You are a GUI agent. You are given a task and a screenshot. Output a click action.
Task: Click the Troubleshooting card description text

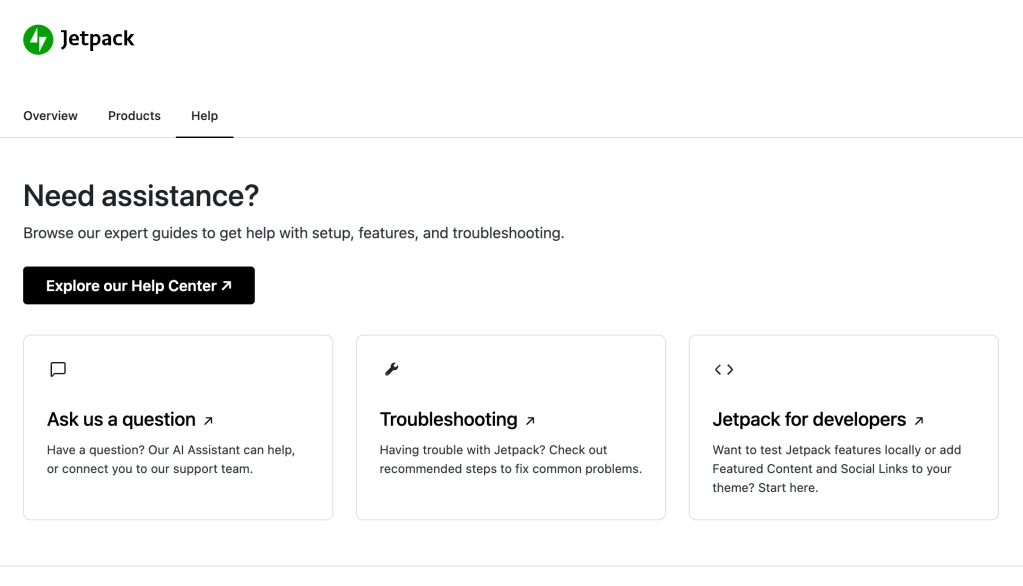(x=510, y=459)
